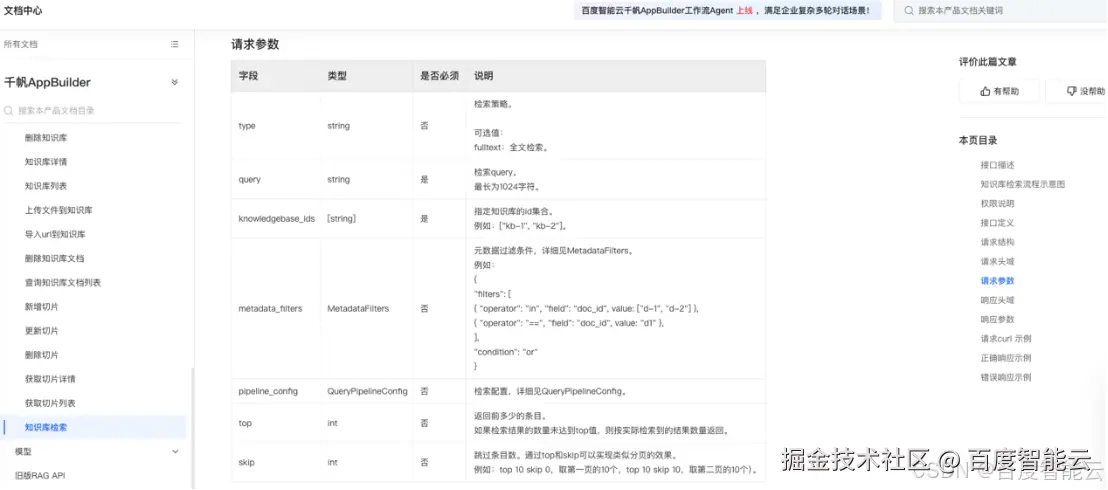
Task: Click the AppBuilder 工作流Agent announcement banner
Action: (727, 11)
